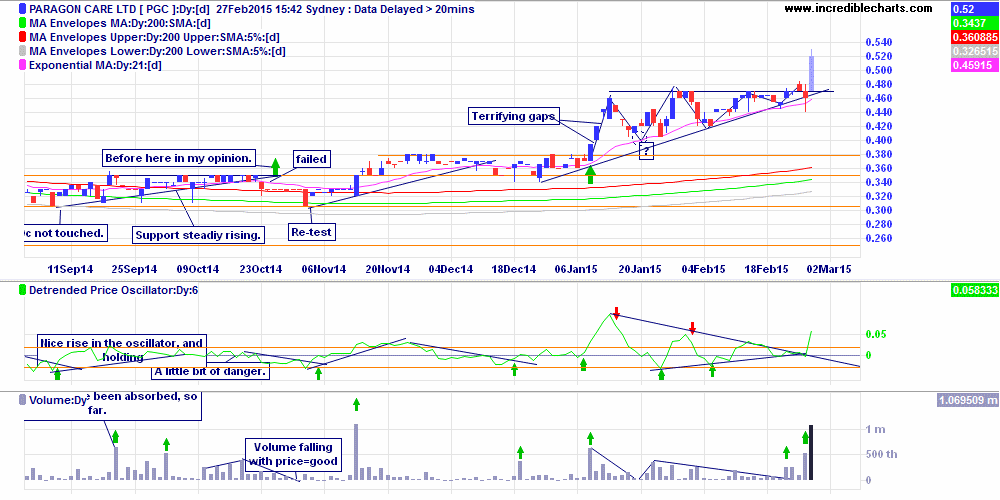This screenshot has height=500, width=1000.
Task: Click the 09Oct14 date axis label
Action: (198, 270)
